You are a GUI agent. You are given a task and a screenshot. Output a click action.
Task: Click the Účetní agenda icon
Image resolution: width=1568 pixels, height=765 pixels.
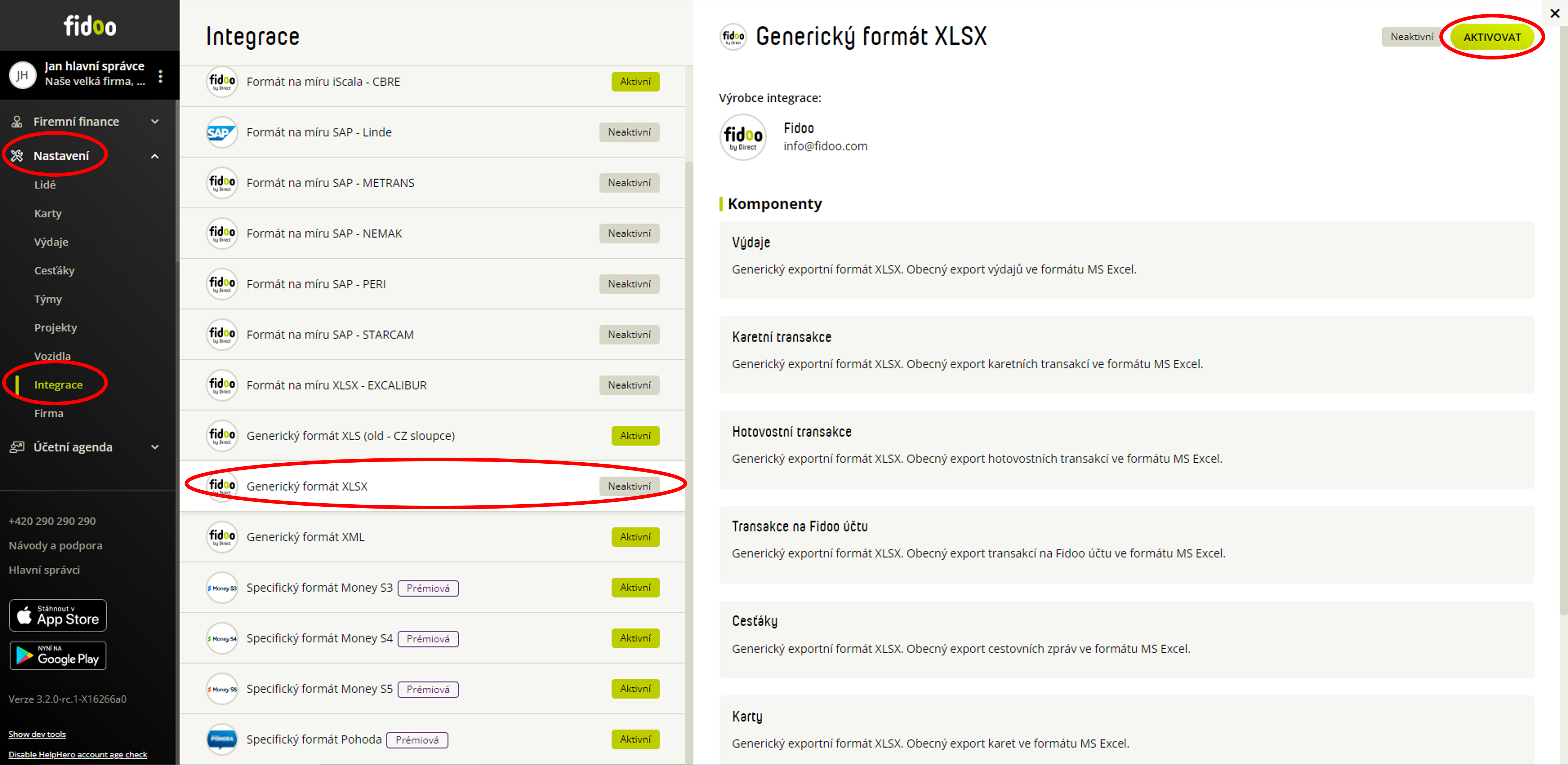tap(17, 447)
